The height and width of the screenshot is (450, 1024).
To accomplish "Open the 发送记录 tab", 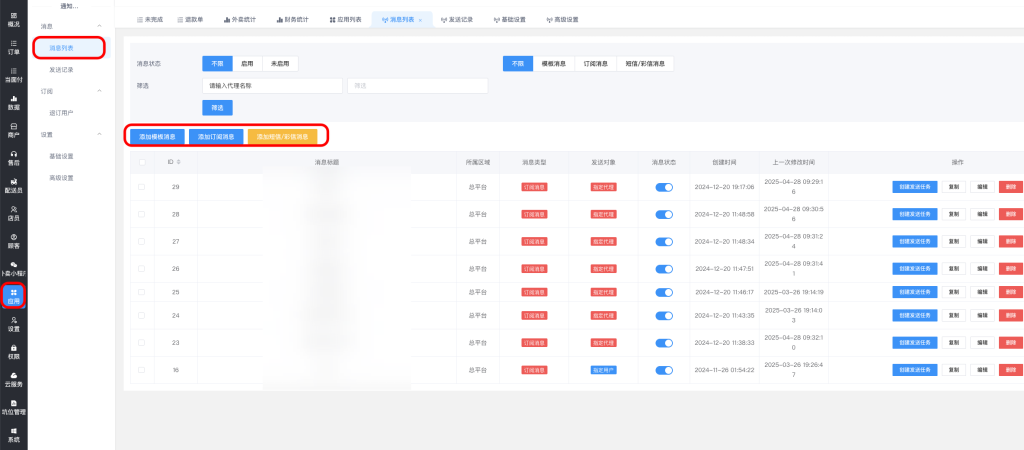I will click(454, 19).
